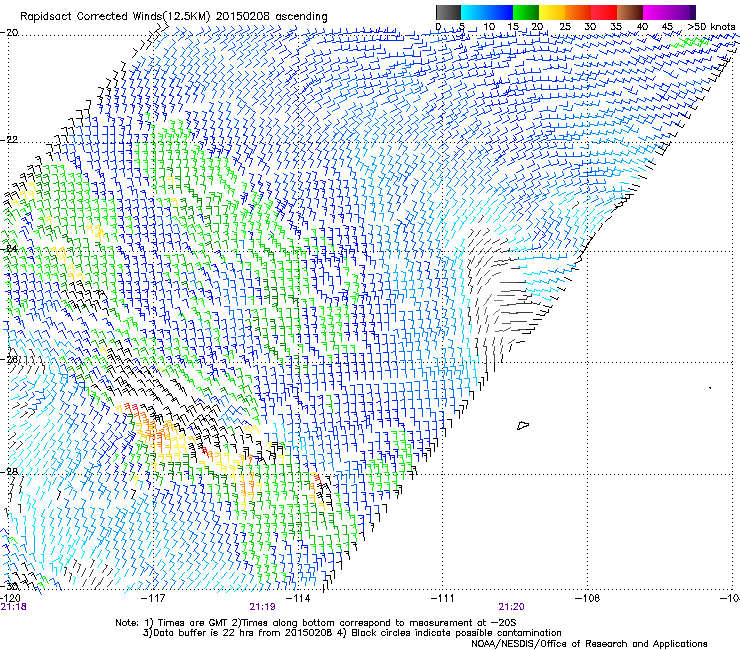Click the brown 35-40 knots legend segment
Screen dimensions: 740x650
click(x=630, y=12)
